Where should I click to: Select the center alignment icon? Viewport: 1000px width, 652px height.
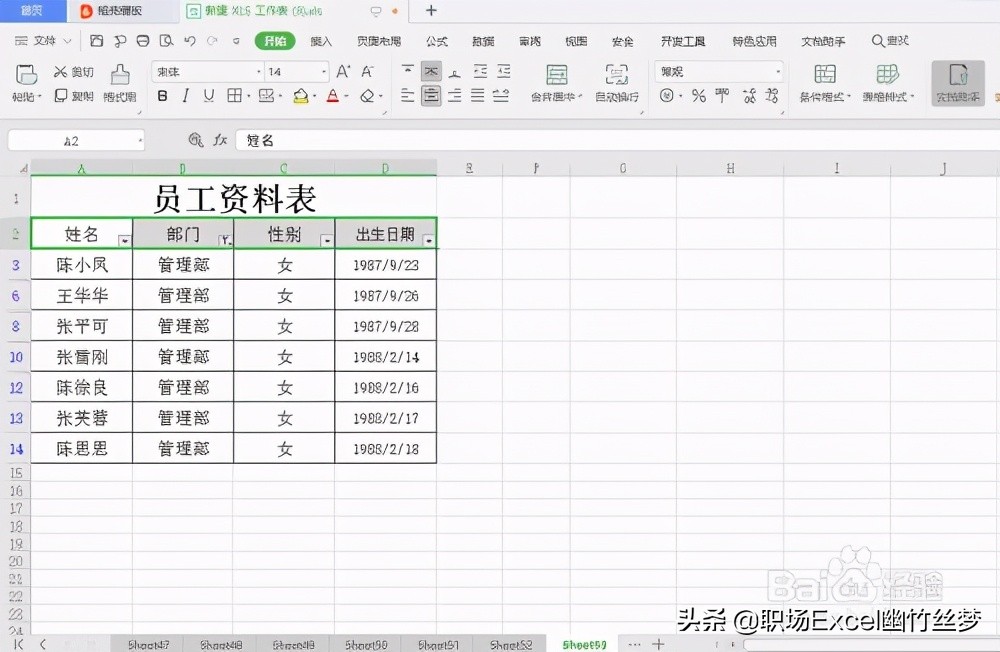[x=432, y=94]
